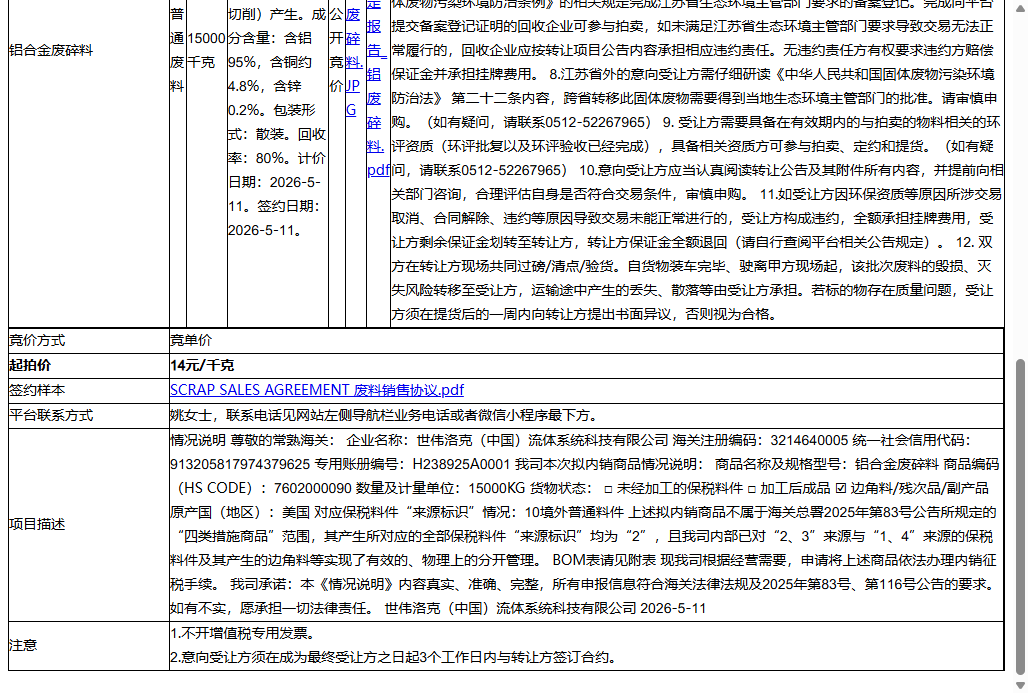
Task: Click the 注意 row label
Action: pos(23,645)
